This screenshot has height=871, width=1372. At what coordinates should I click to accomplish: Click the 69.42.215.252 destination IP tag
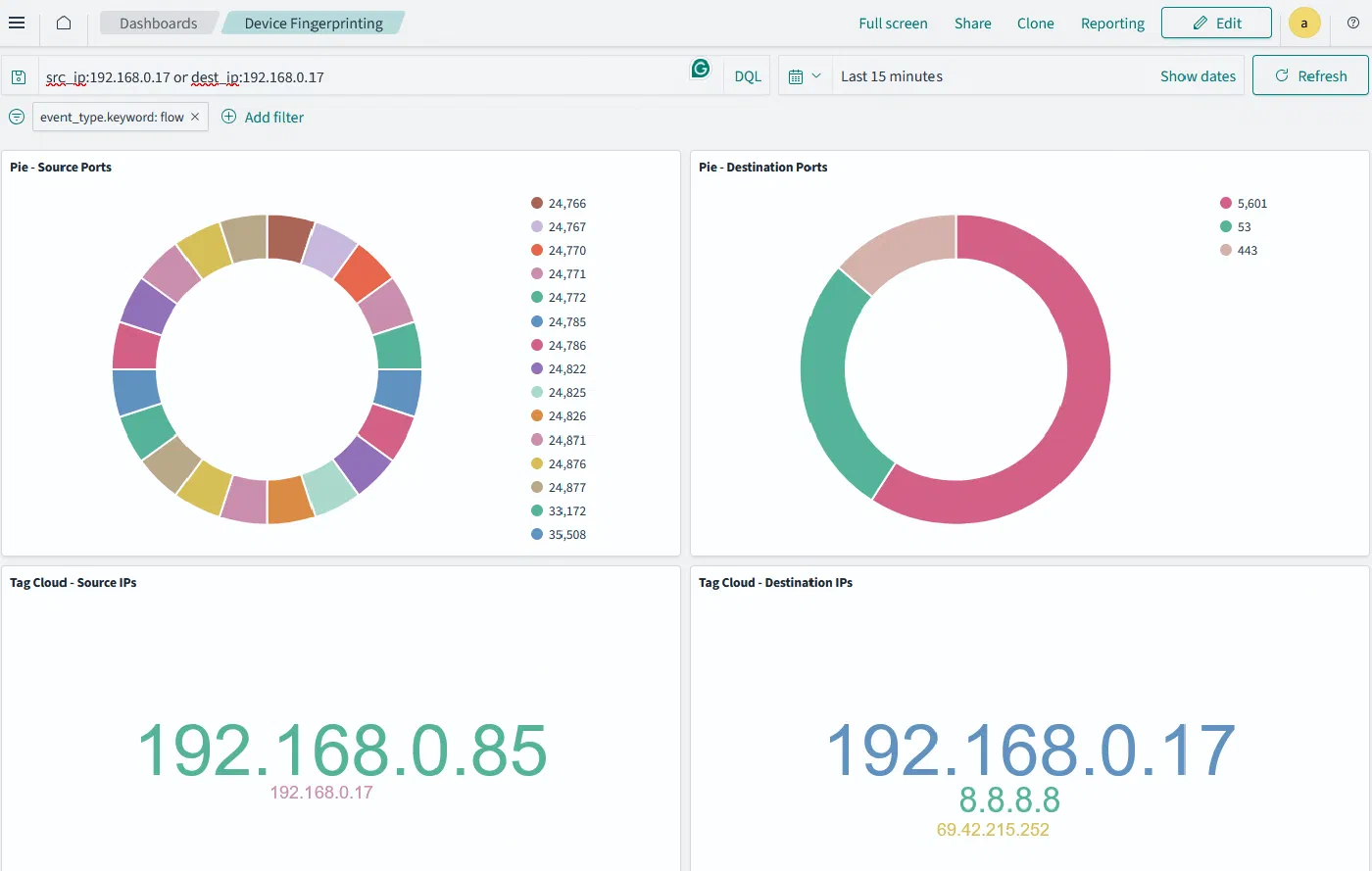993,830
